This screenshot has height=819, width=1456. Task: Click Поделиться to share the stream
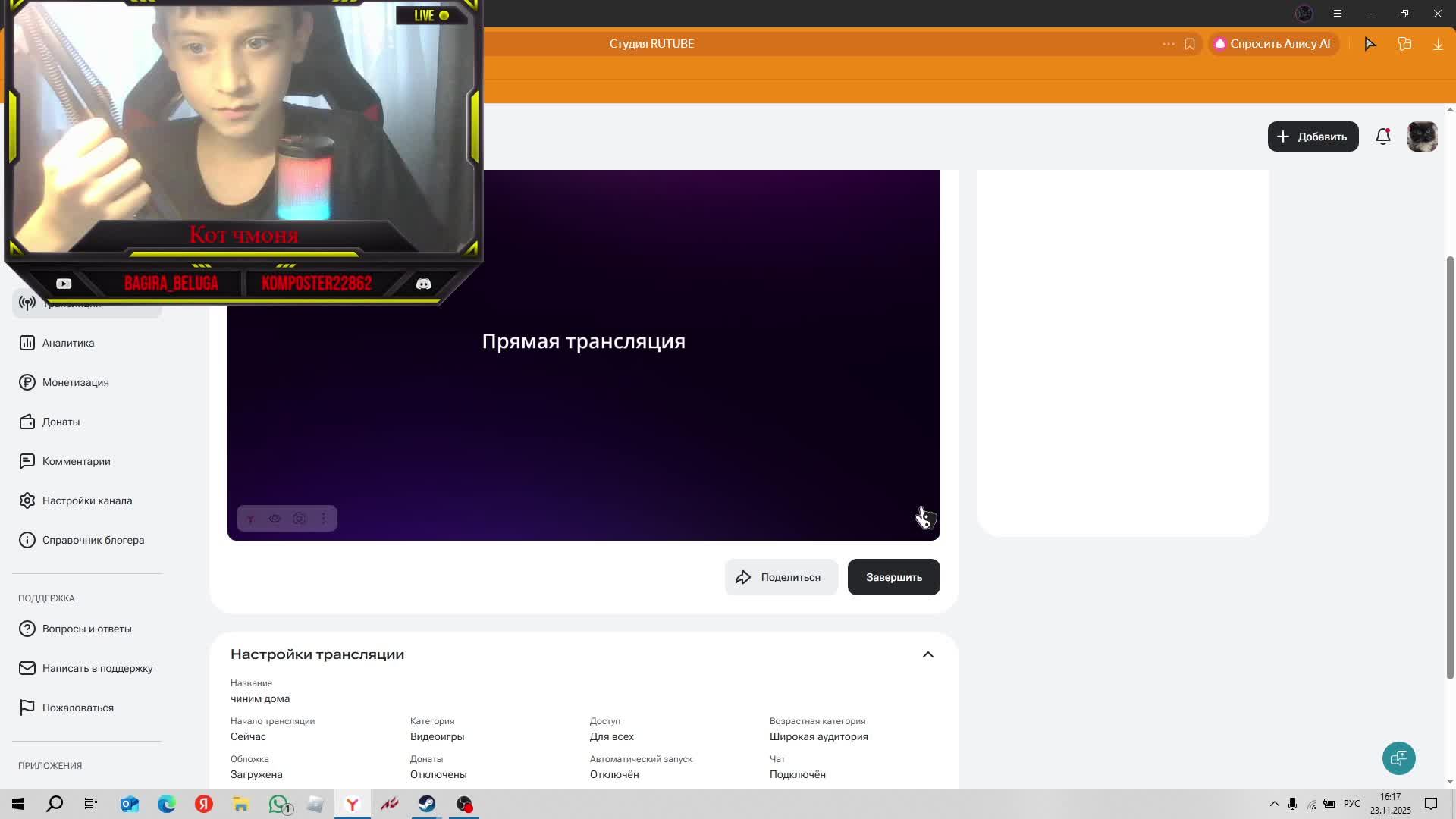(780, 577)
